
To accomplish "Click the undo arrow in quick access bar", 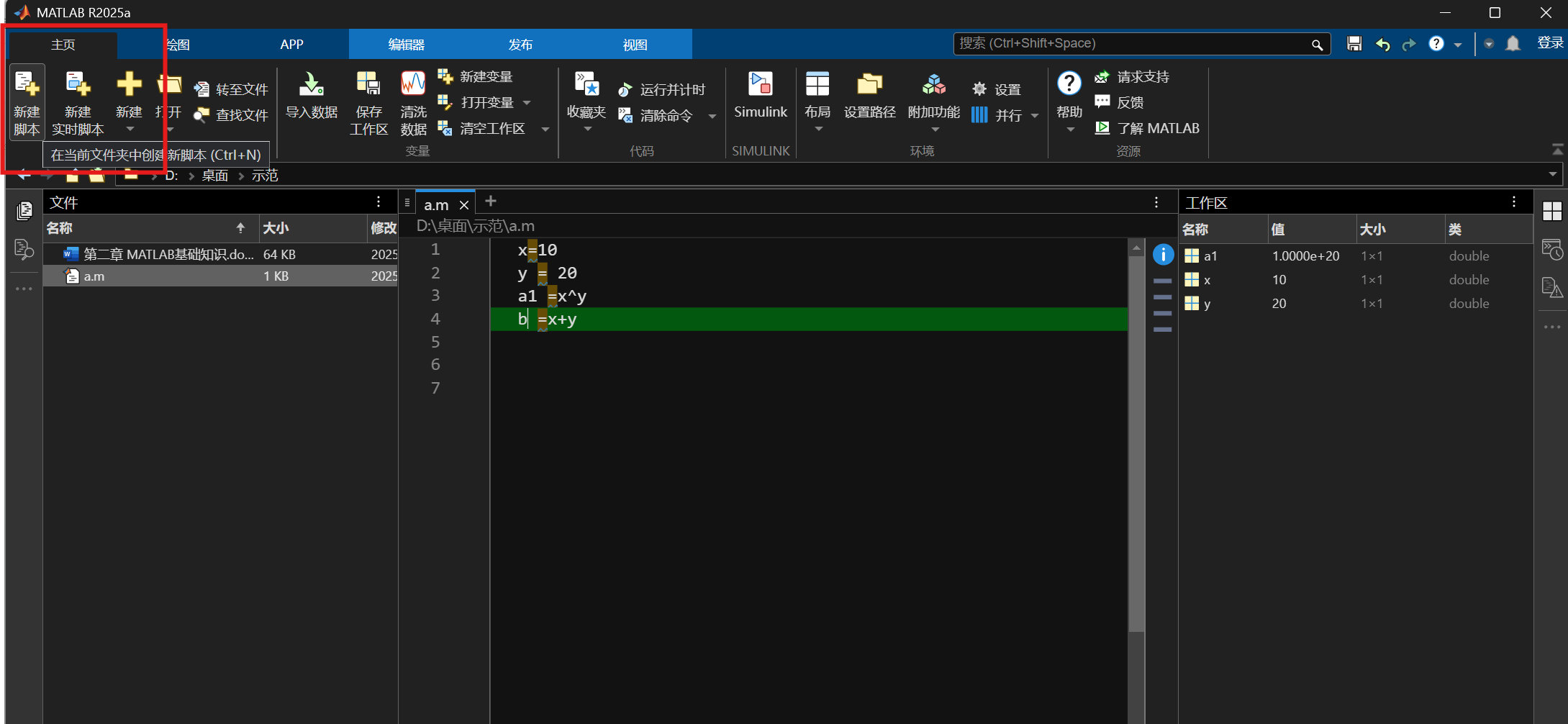I will click(x=1382, y=44).
